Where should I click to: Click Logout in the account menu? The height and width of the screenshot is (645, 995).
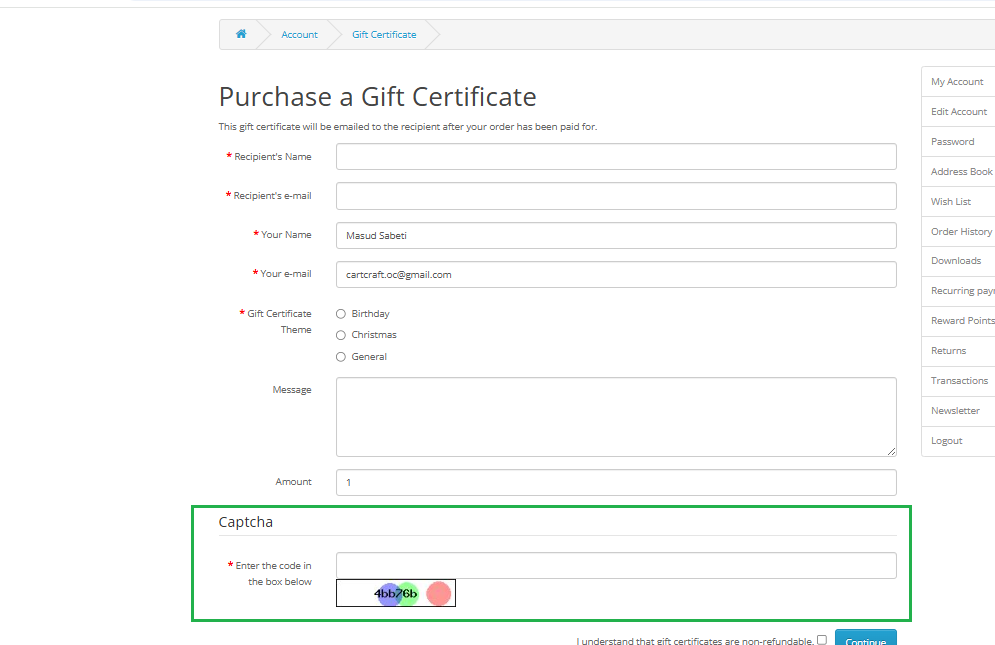tap(946, 440)
